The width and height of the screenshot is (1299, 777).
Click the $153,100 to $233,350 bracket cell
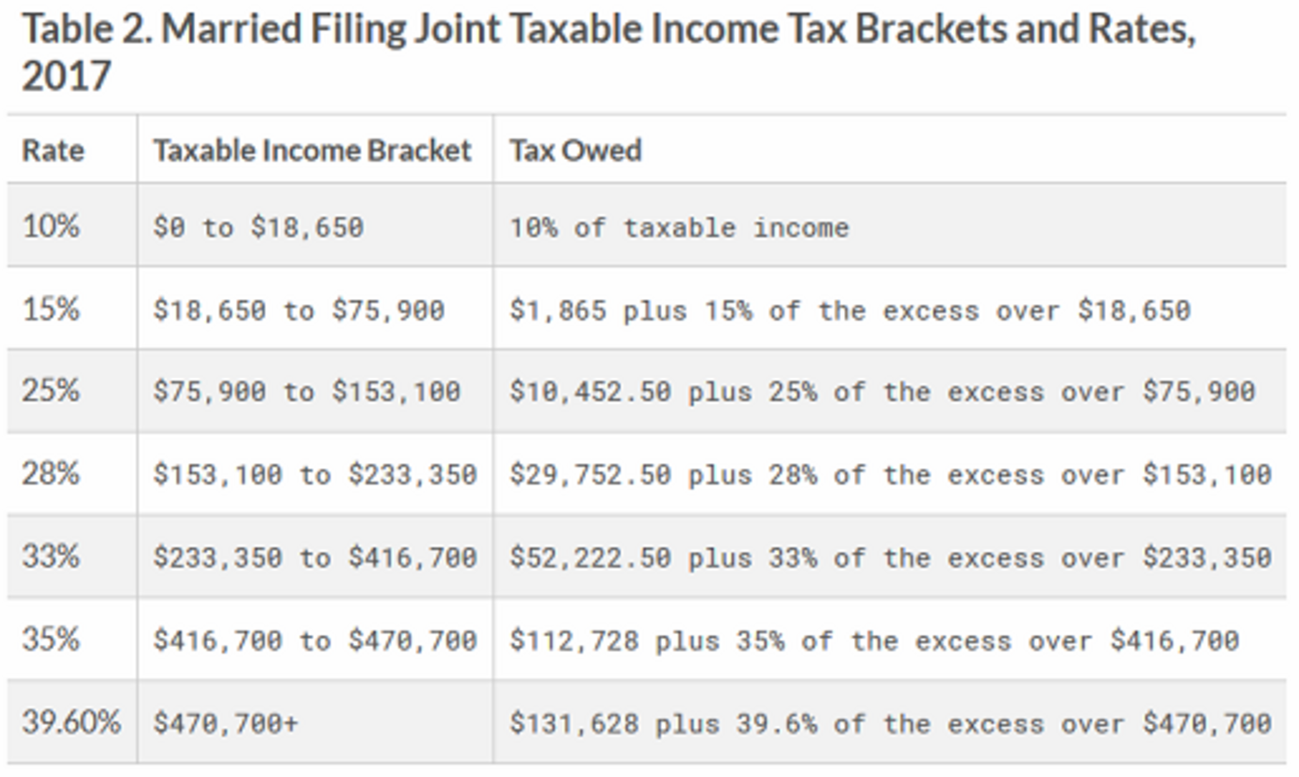pos(314,474)
